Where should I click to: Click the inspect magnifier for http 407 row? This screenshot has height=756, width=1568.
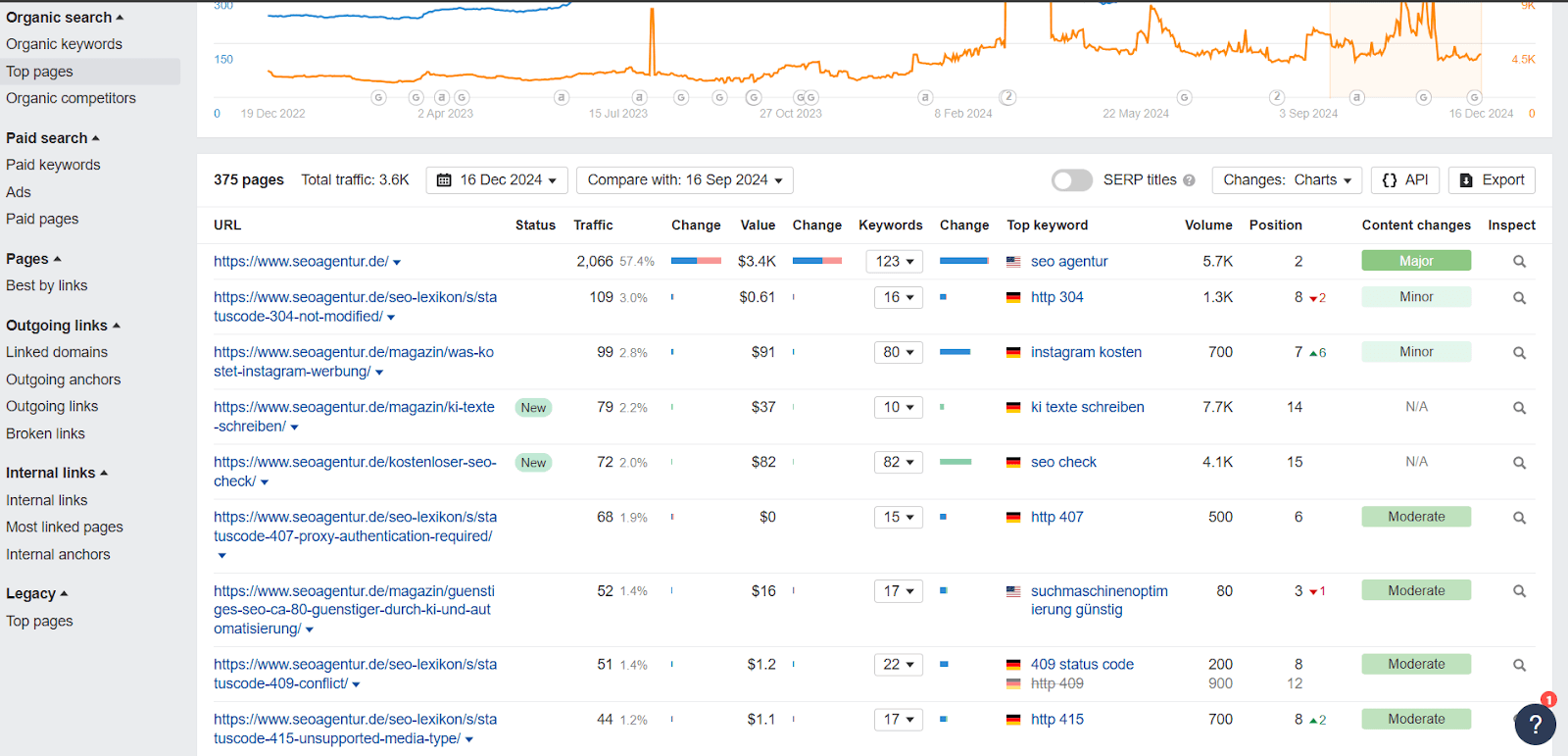(x=1519, y=518)
